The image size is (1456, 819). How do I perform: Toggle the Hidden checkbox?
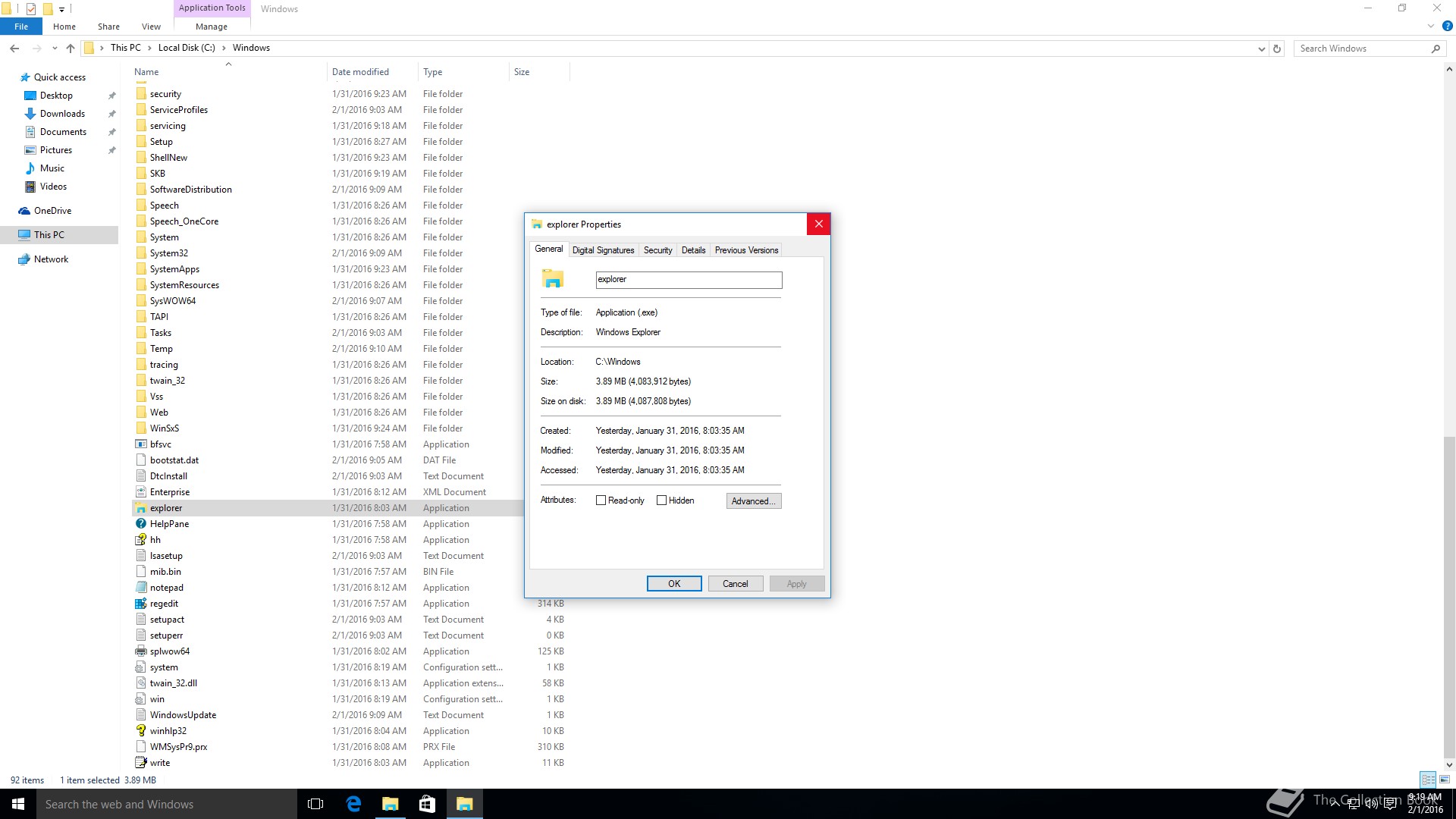(x=661, y=500)
